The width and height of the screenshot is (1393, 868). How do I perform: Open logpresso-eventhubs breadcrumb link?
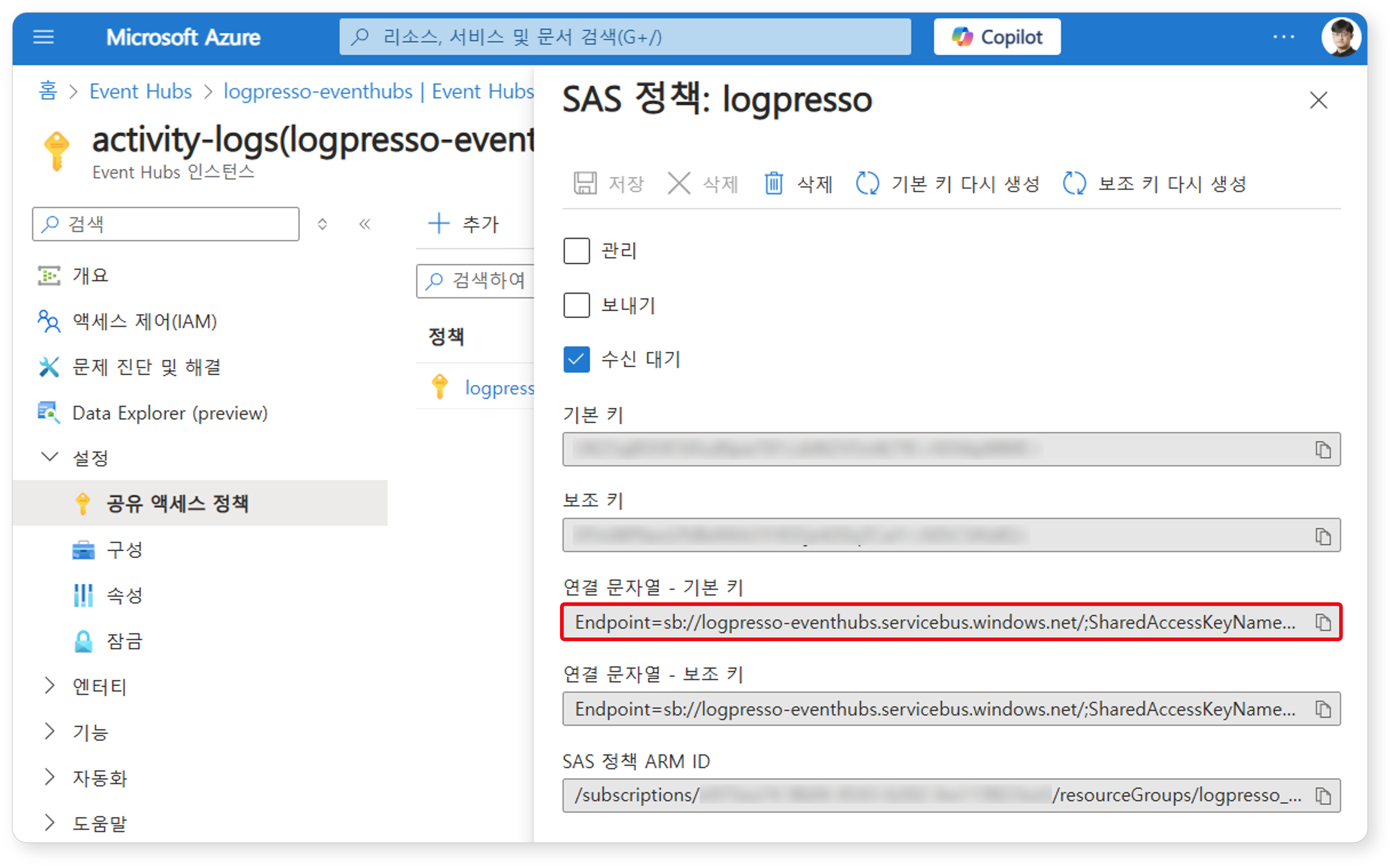[x=379, y=91]
